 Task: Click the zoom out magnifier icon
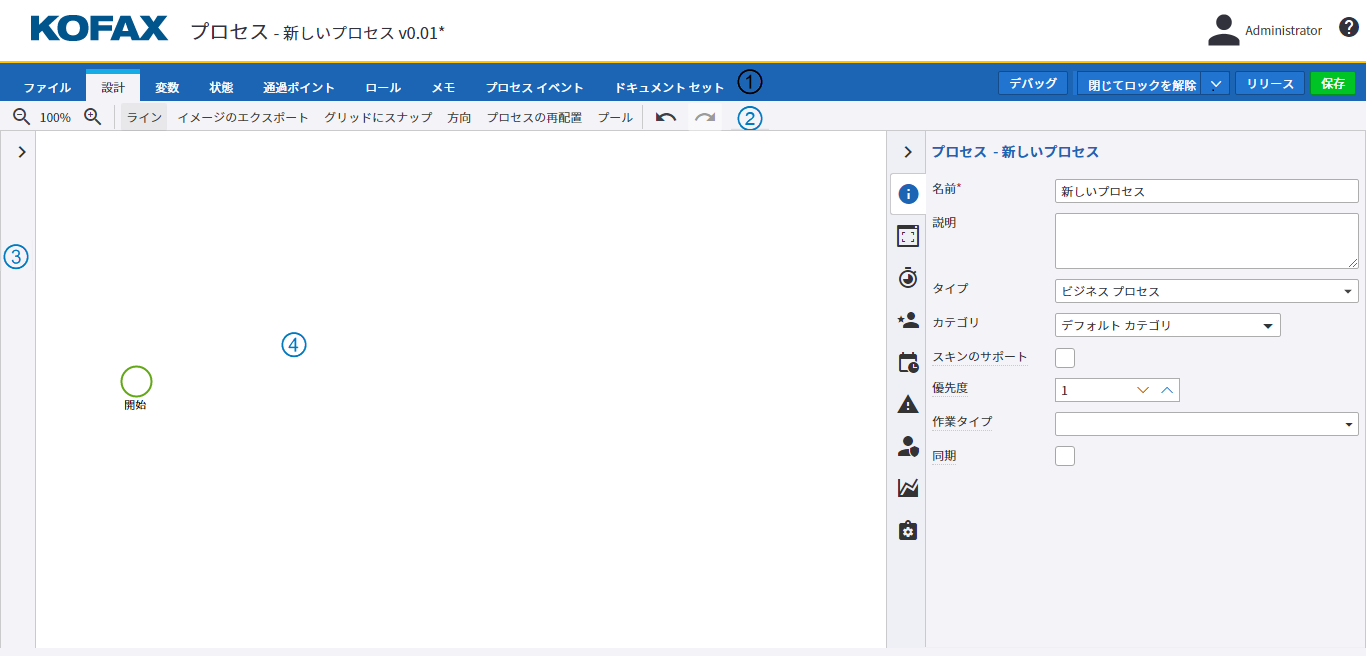pyautogui.click(x=21, y=117)
